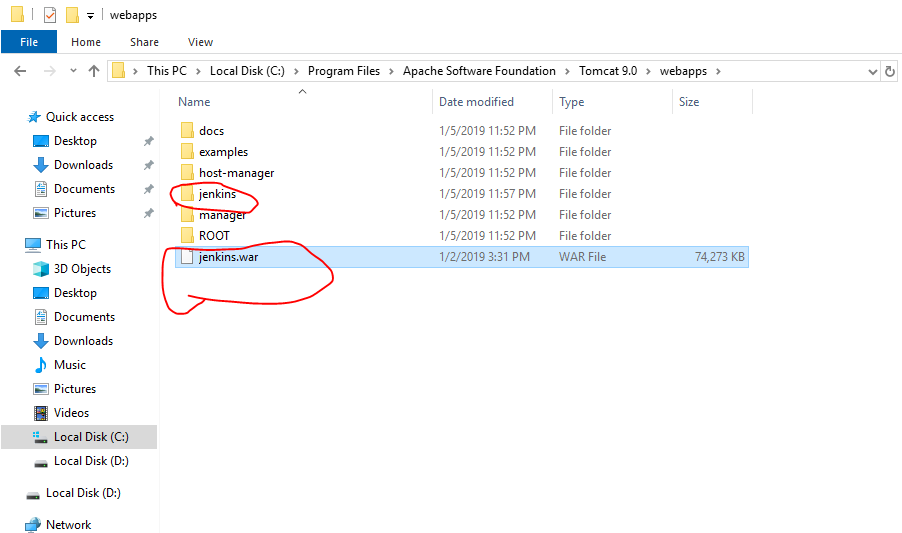Click the folder icon in address bar

click(119, 71)
